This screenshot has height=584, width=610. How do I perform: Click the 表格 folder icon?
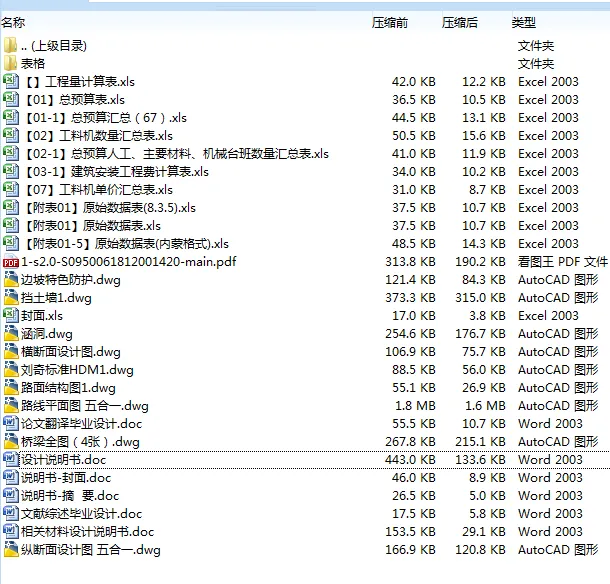click(11, 63)
